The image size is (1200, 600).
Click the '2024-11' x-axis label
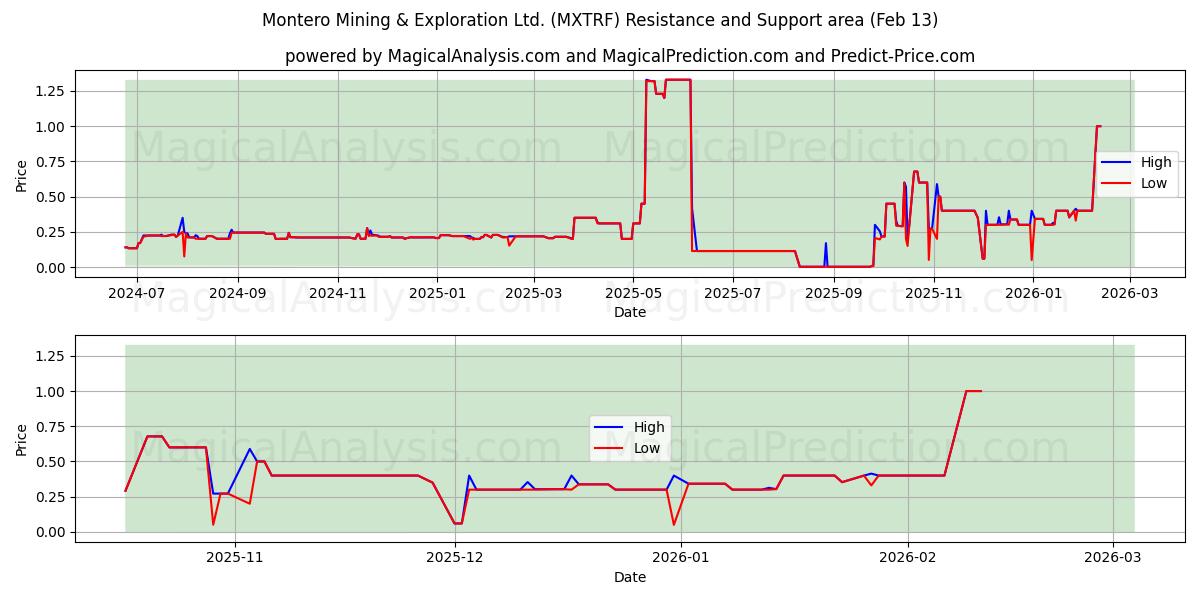click(x=338, y=293)
